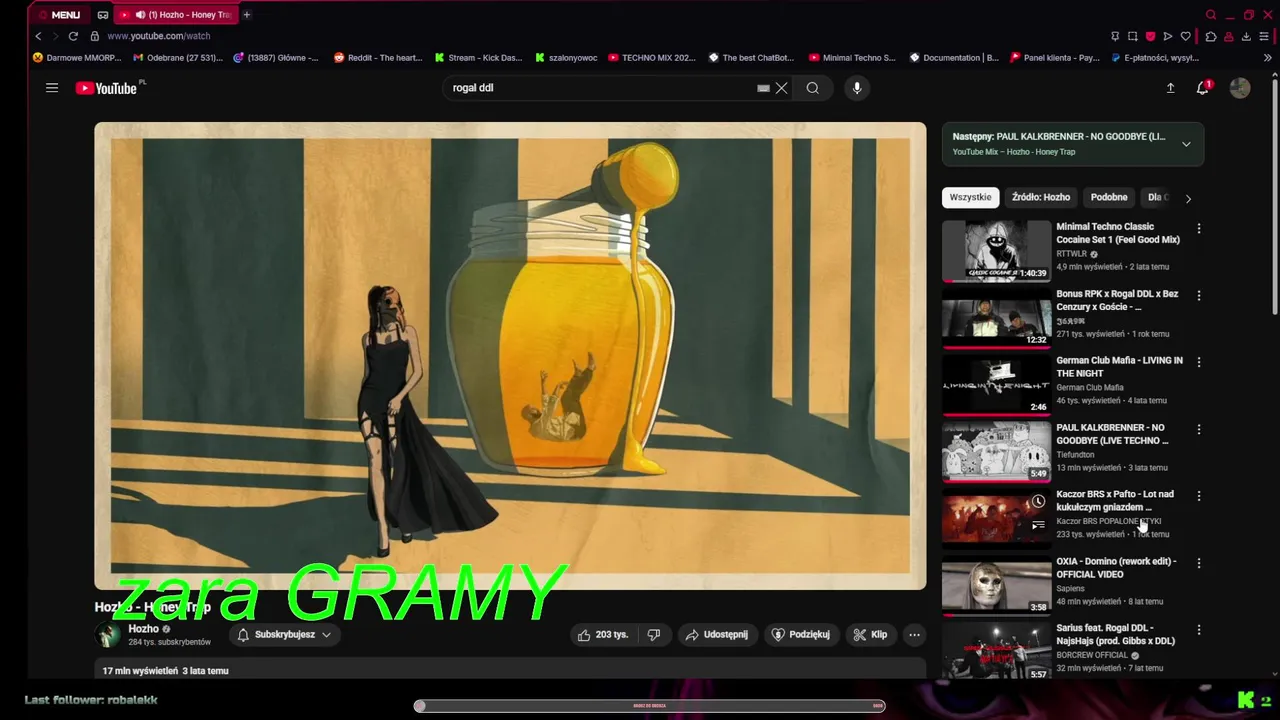Open options for Minimal Techno Classic video
Image resolution: width=1280 pixels, height=720 pixels.
tap(1198, 228)
